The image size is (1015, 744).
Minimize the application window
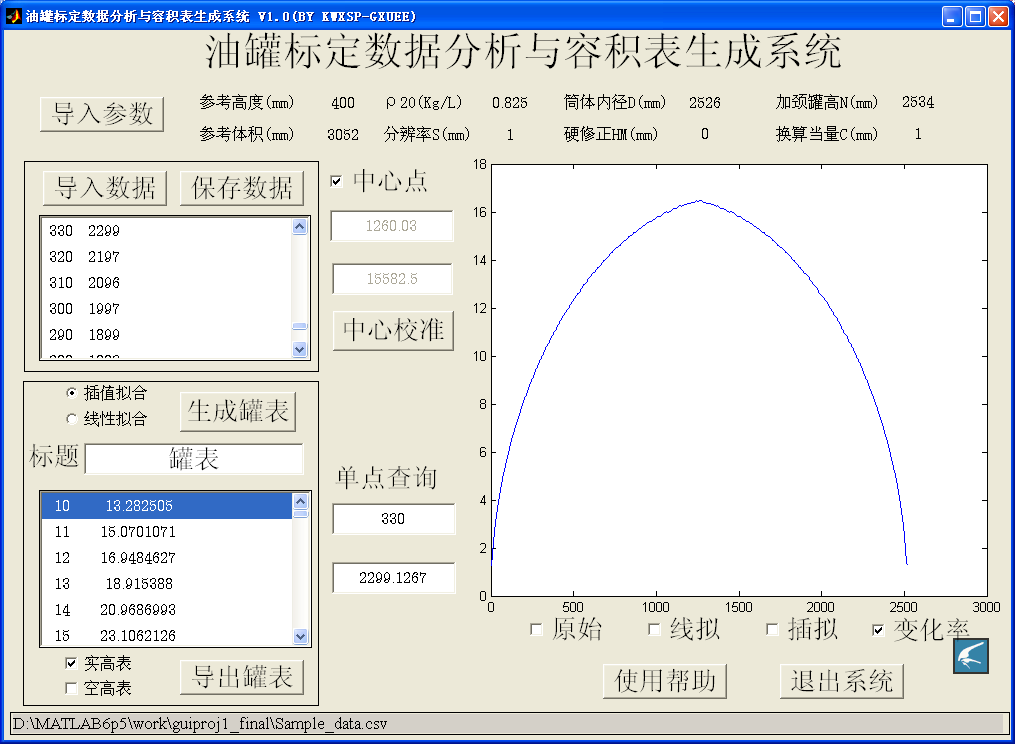point(952,16)
